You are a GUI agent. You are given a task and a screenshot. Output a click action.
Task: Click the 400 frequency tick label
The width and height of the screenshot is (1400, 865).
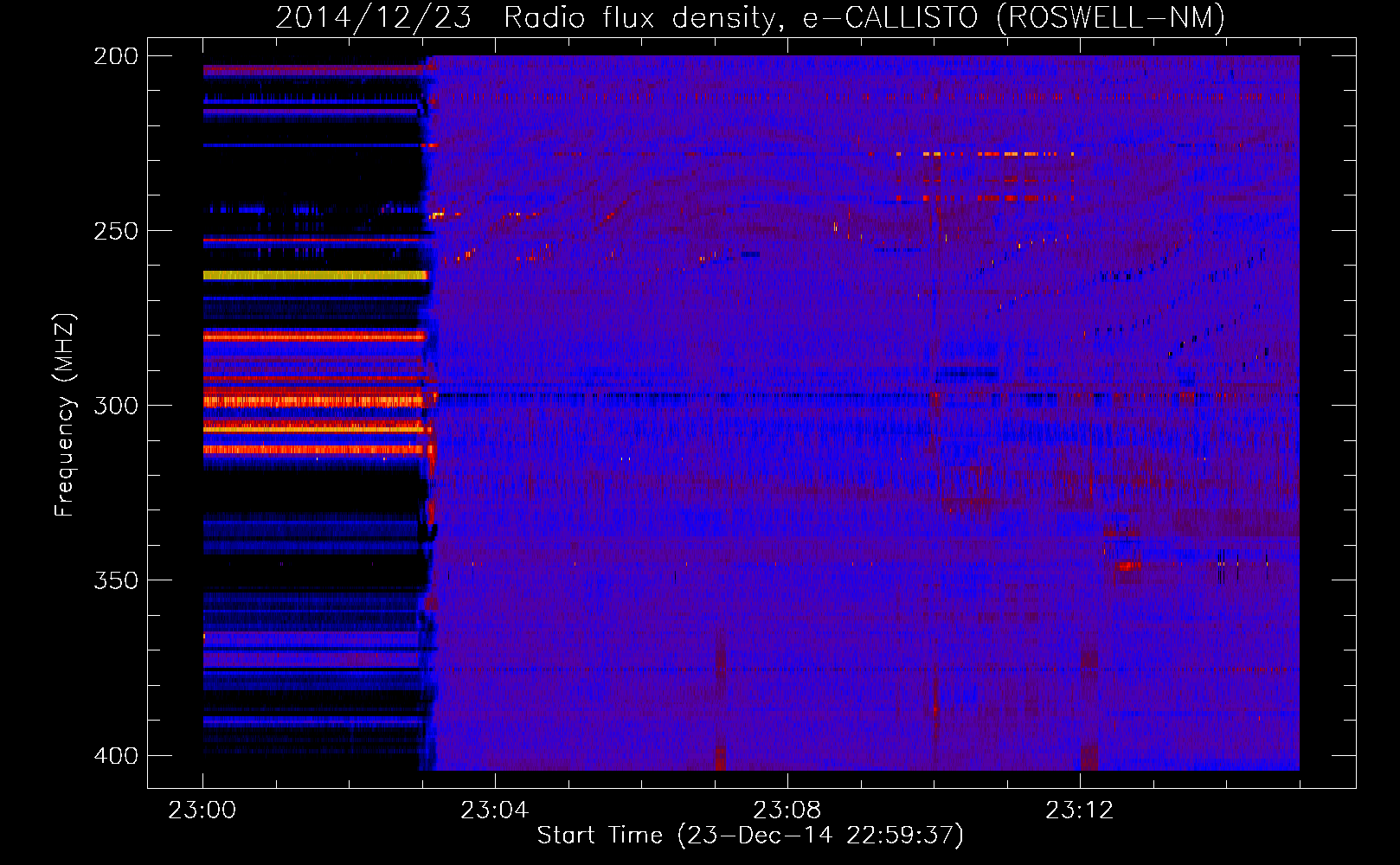coord(116,756)
